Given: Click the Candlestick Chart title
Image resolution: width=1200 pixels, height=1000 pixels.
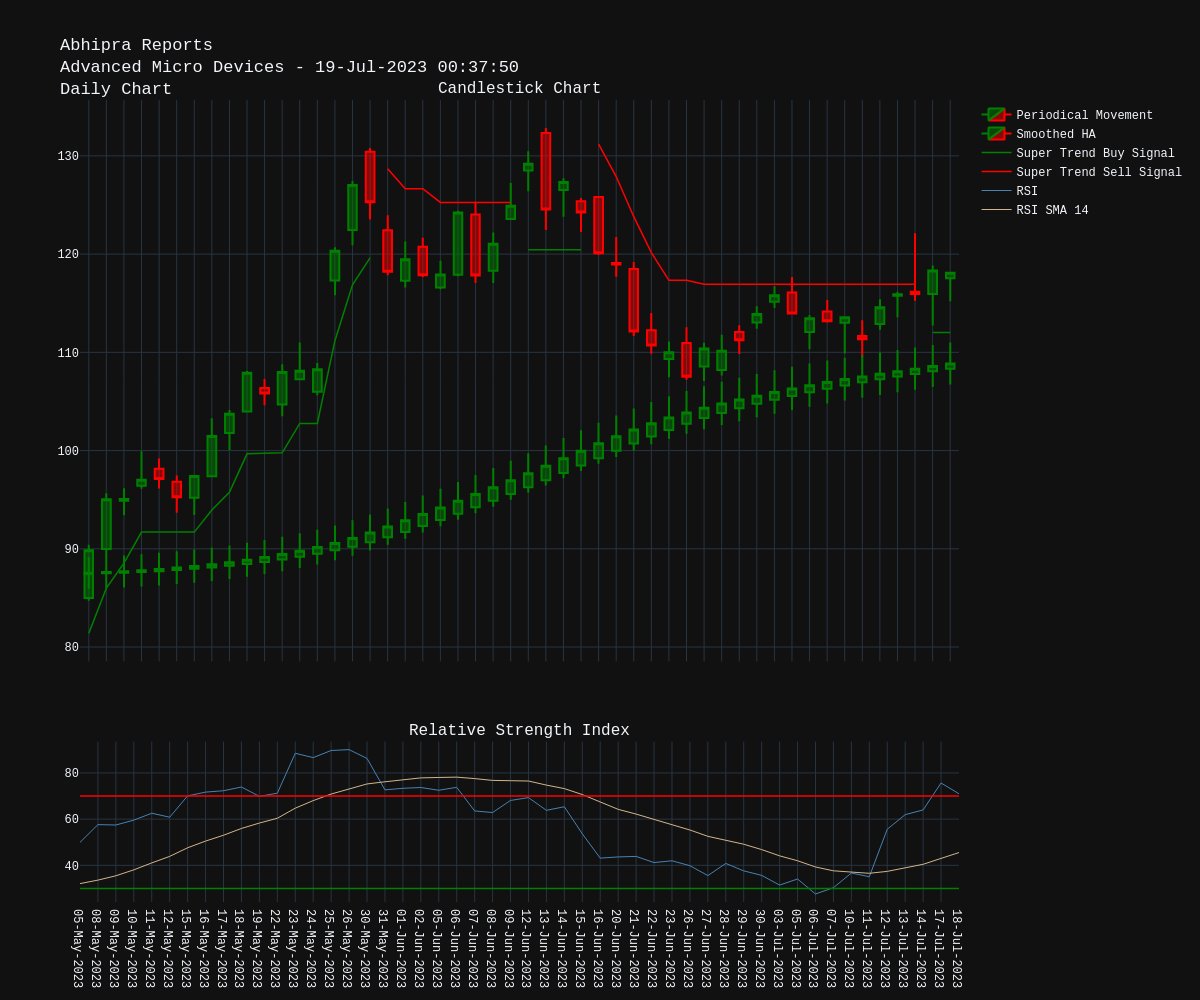Looking at the screenshot, I should [x=519, y=88].
